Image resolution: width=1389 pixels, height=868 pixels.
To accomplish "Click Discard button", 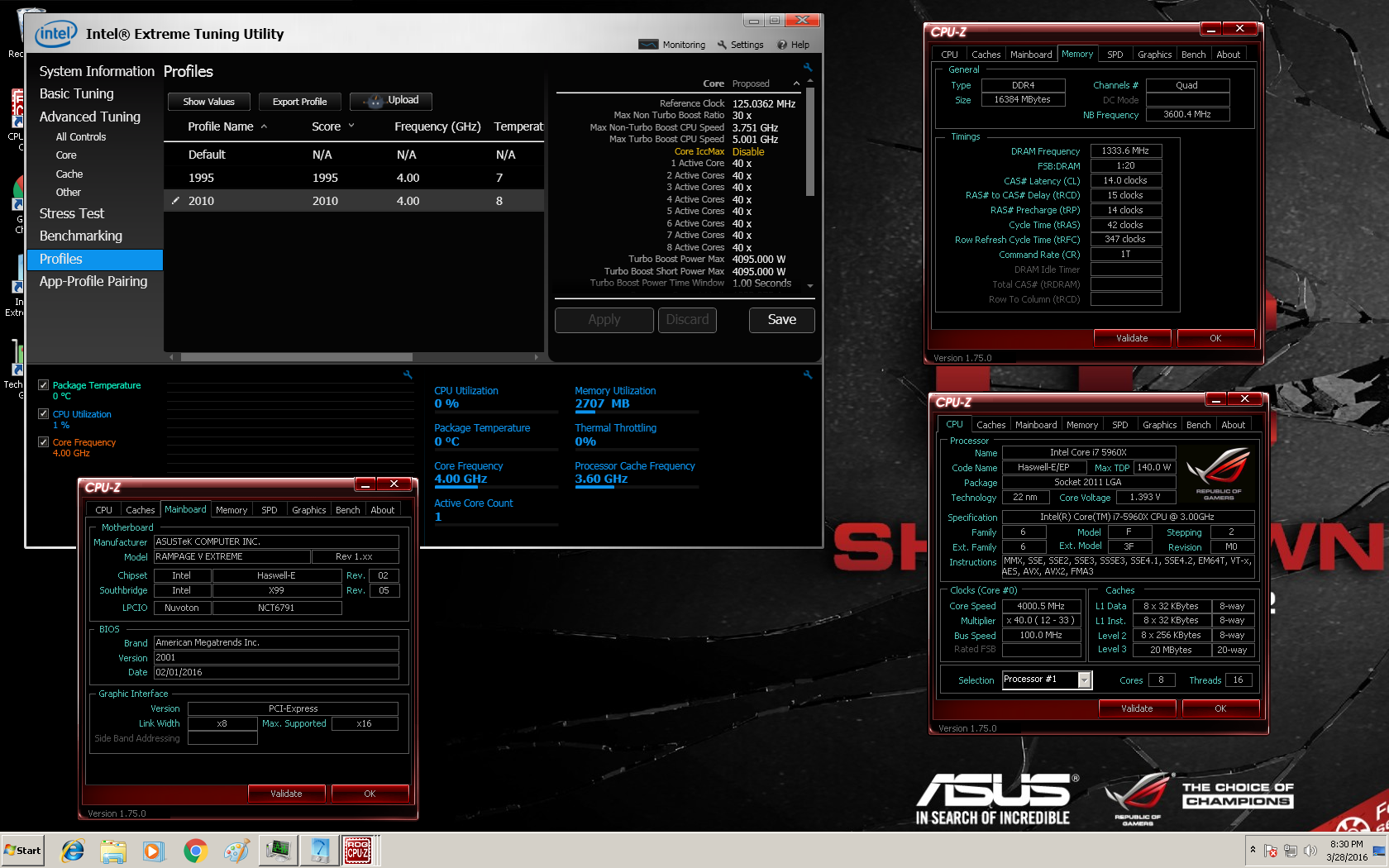I will tap(687, 320).
